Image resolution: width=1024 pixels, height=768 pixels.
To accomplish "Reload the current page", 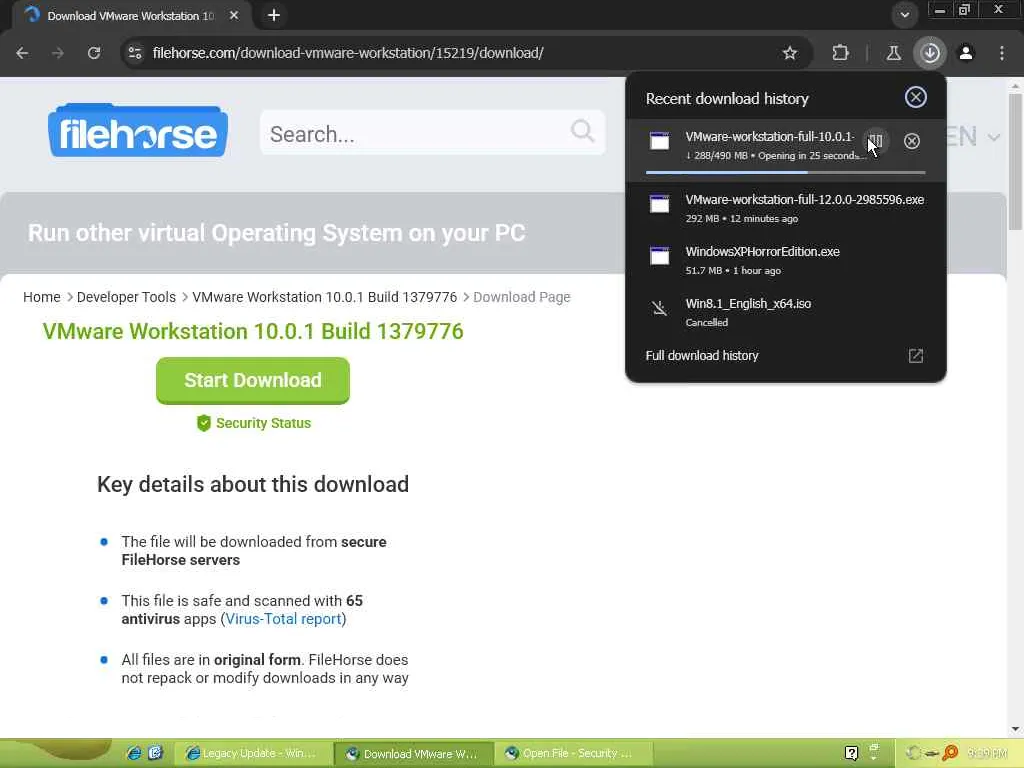I will (94, 53).
